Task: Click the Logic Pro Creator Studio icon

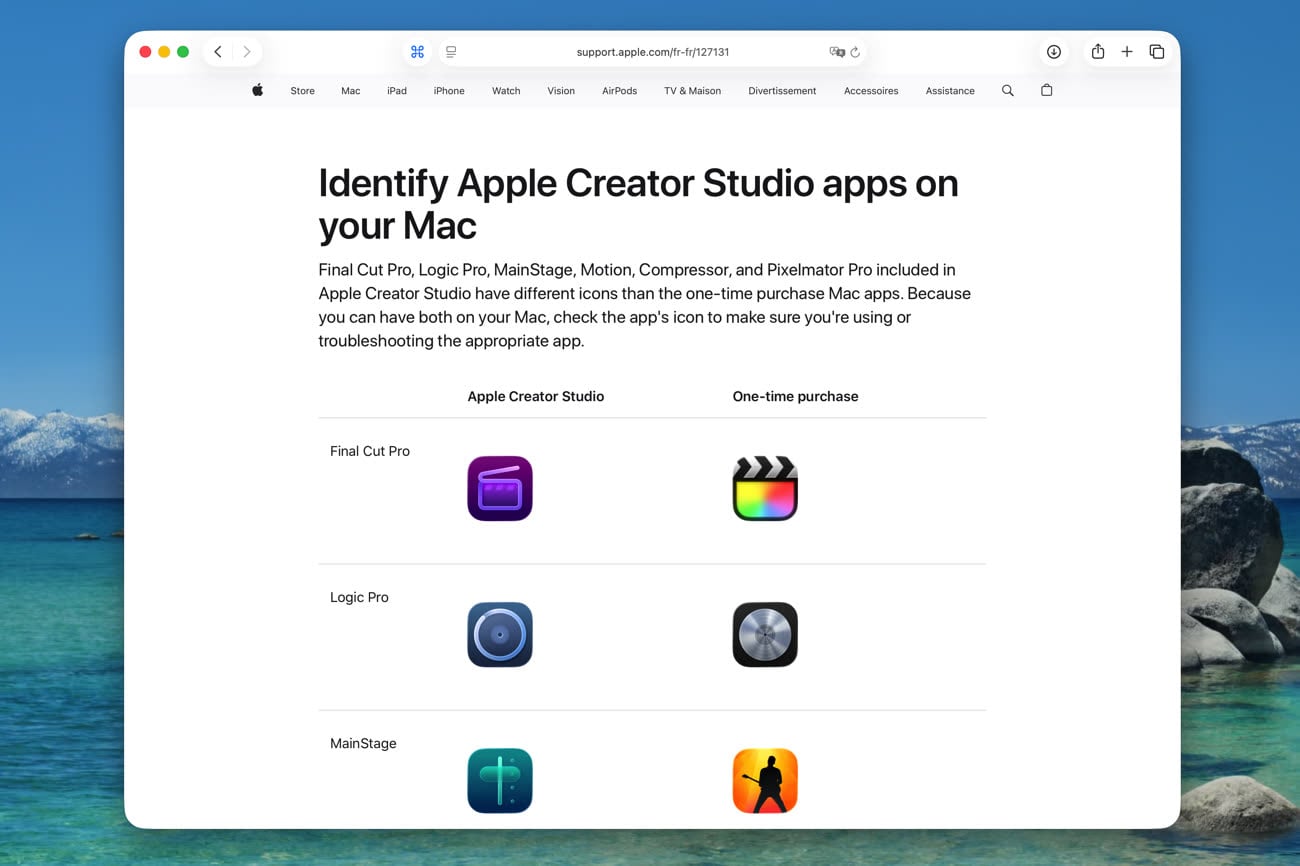Action: click(500, 635)
